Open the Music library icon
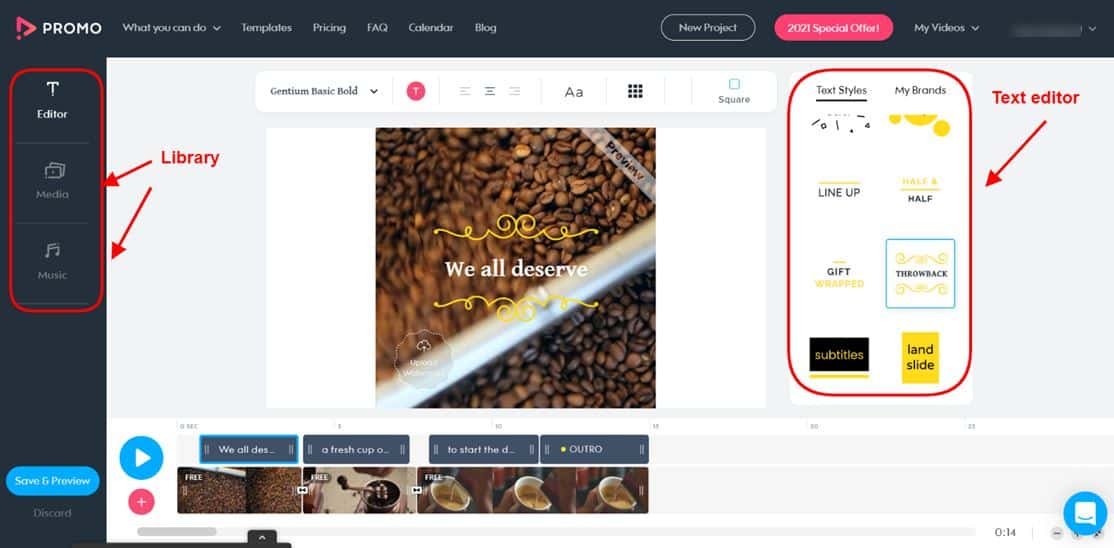 [x=53, y=250]
